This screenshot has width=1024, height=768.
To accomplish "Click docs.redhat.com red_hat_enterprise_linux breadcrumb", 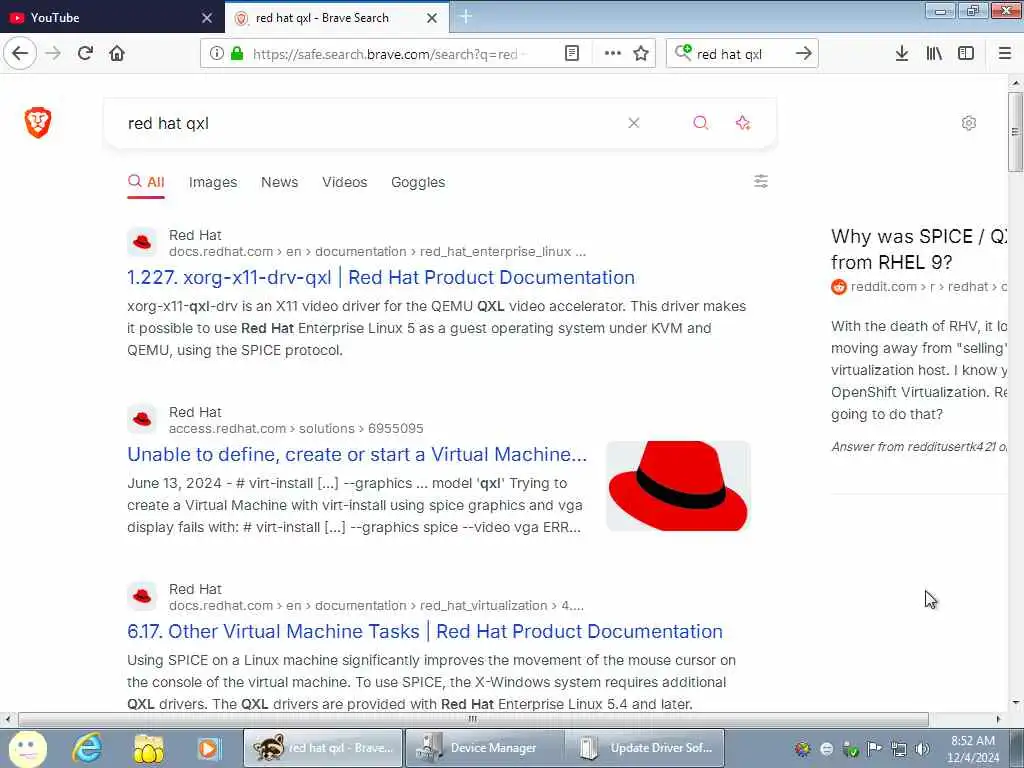I will point(377,251).
